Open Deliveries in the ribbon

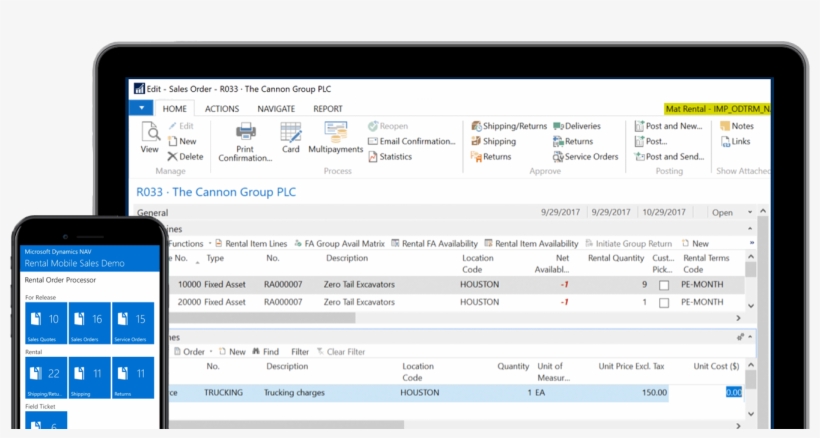pyautogui.click(x=577, y=126)
